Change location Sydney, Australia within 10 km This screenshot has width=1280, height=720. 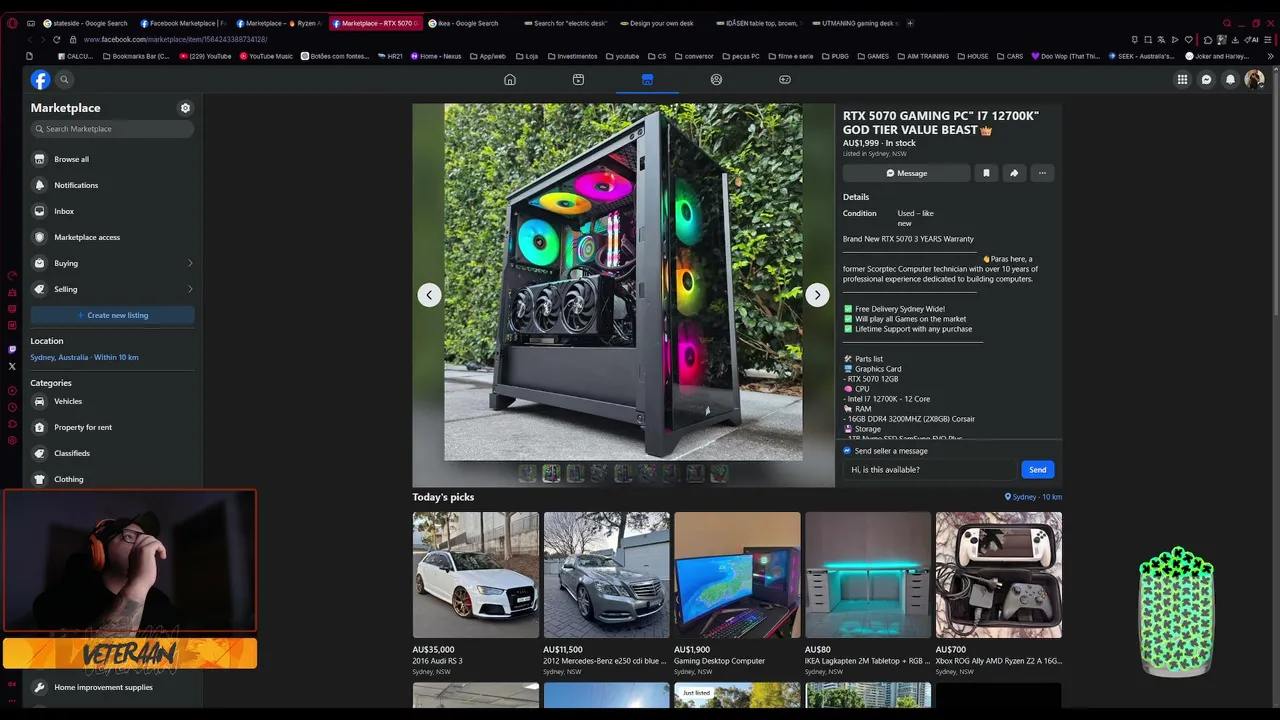click(84, 357)
